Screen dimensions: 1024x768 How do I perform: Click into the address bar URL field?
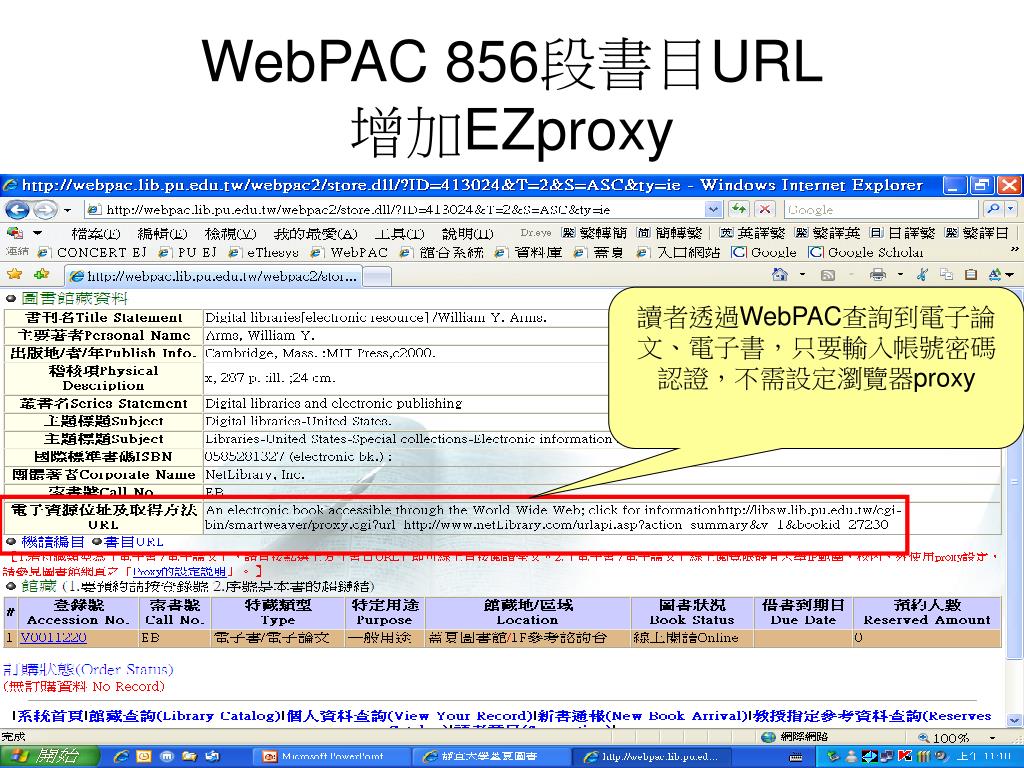point(395,210)
